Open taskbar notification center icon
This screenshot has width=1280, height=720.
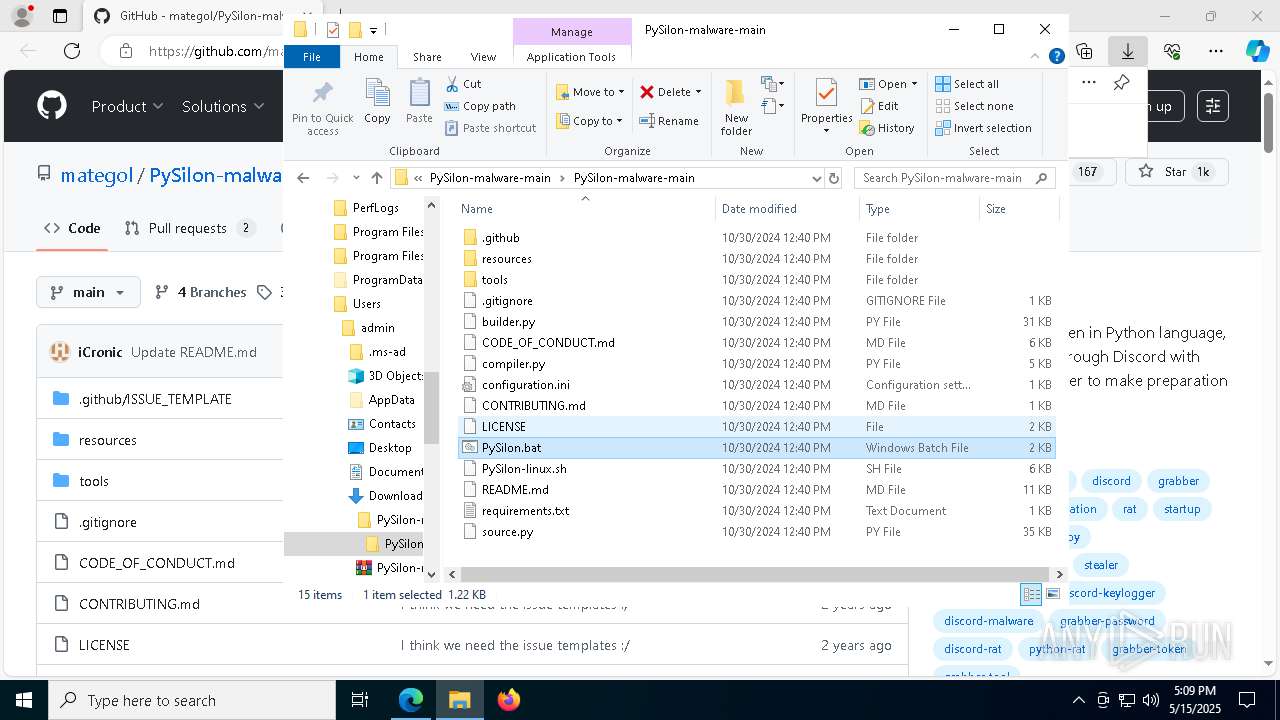tap(1247, 700)
